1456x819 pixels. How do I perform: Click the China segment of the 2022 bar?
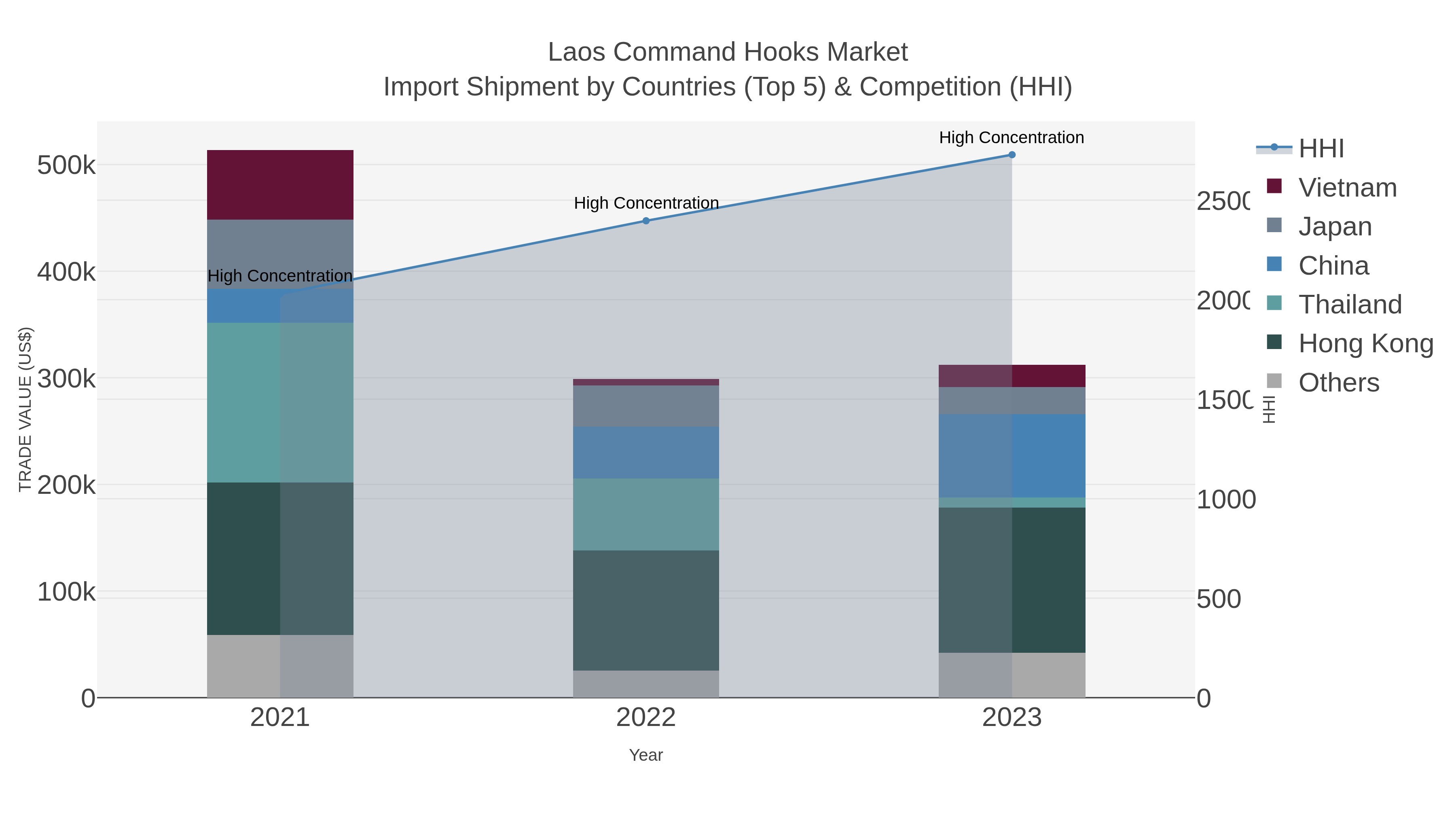[x=646, y=453]
